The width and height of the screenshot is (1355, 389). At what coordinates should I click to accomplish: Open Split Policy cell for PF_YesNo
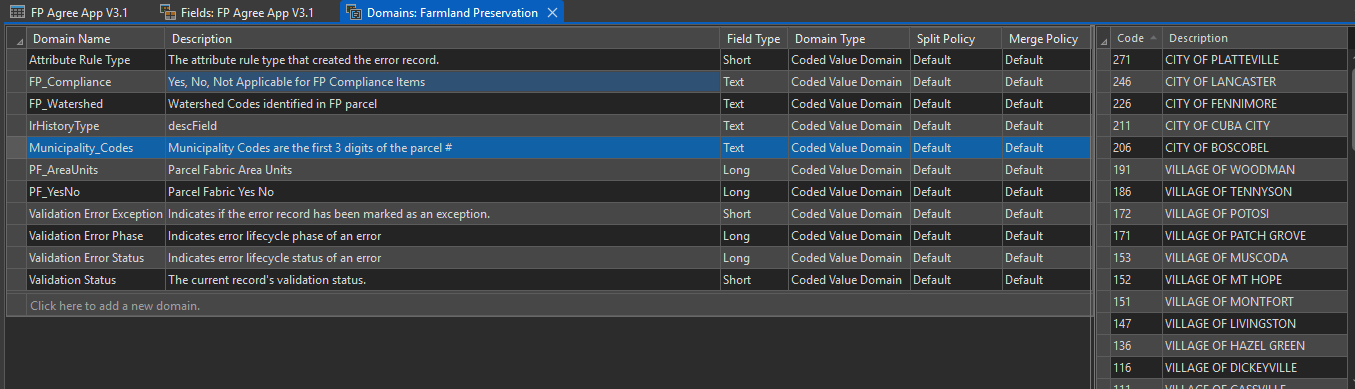pos(955,192)
